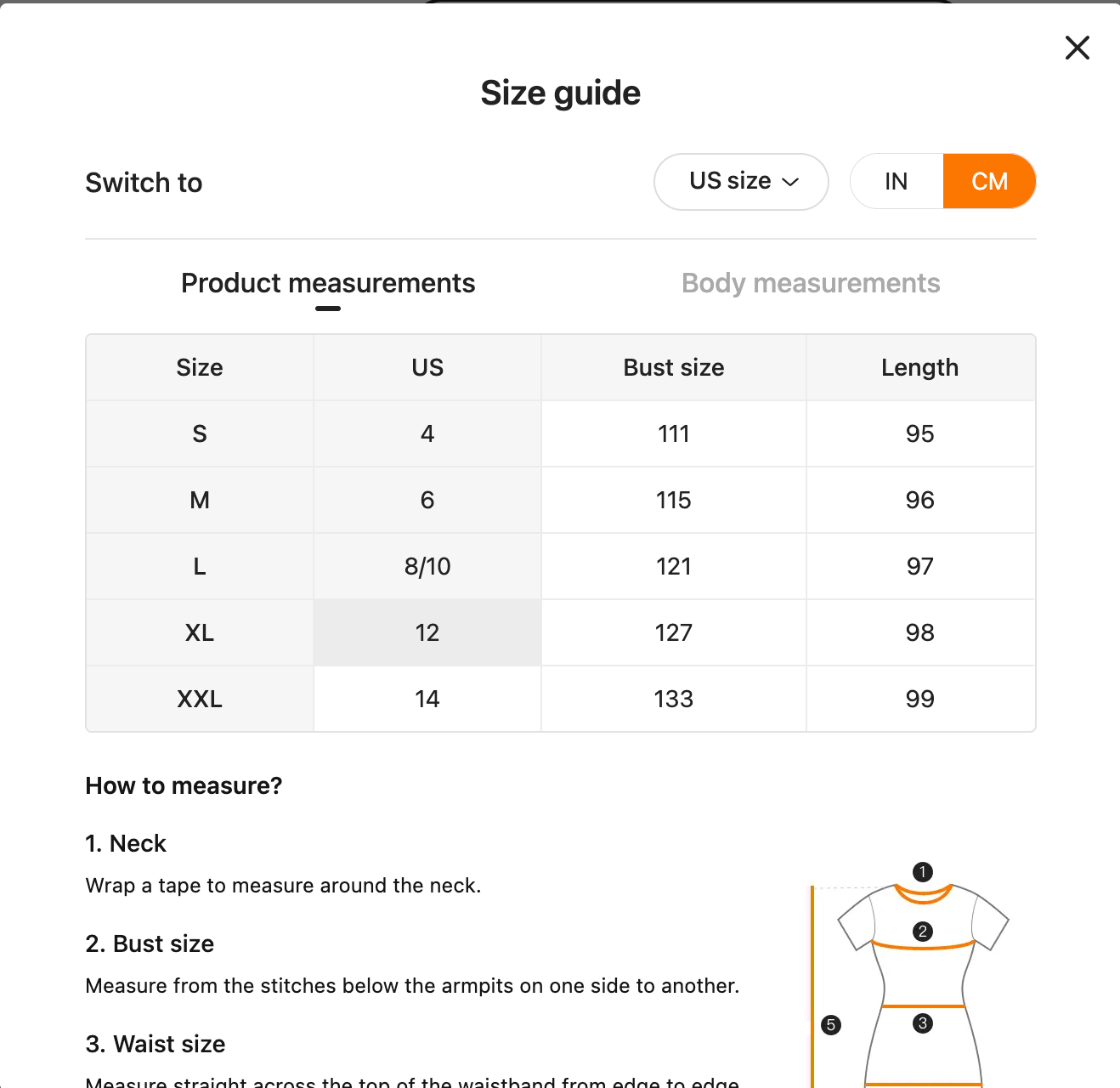Click the US size dropdown chevron
The width and height of the screenshot is (1120, 1088).
pos(790,182)
